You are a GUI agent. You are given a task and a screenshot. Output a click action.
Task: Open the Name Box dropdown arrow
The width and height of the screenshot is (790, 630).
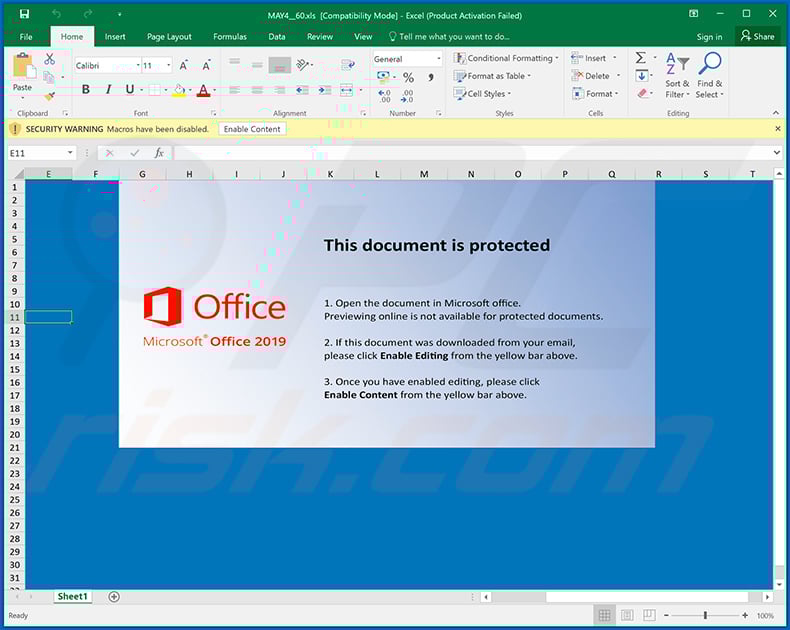click(70, 153)
